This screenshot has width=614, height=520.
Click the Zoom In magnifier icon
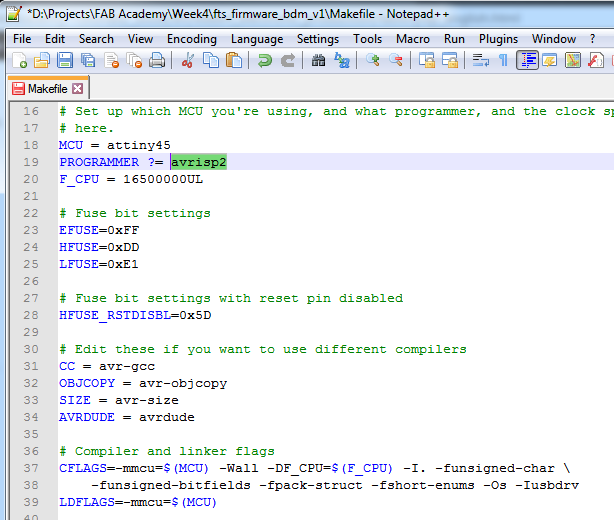click(372, 60)
